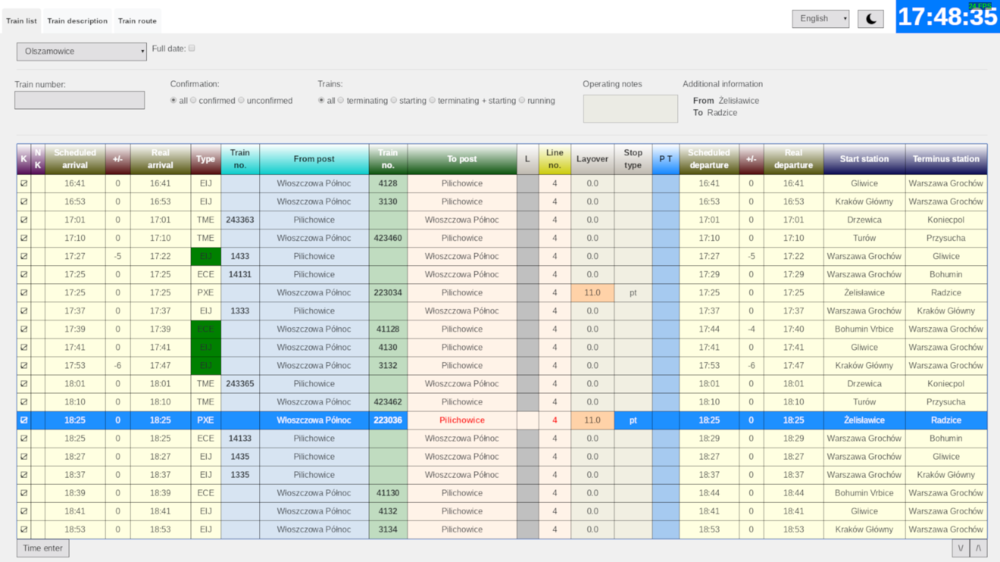Toggle confirmation checkbox for train 4132
The height and width of the screenshot is (562, 1000).
[24, 511]
